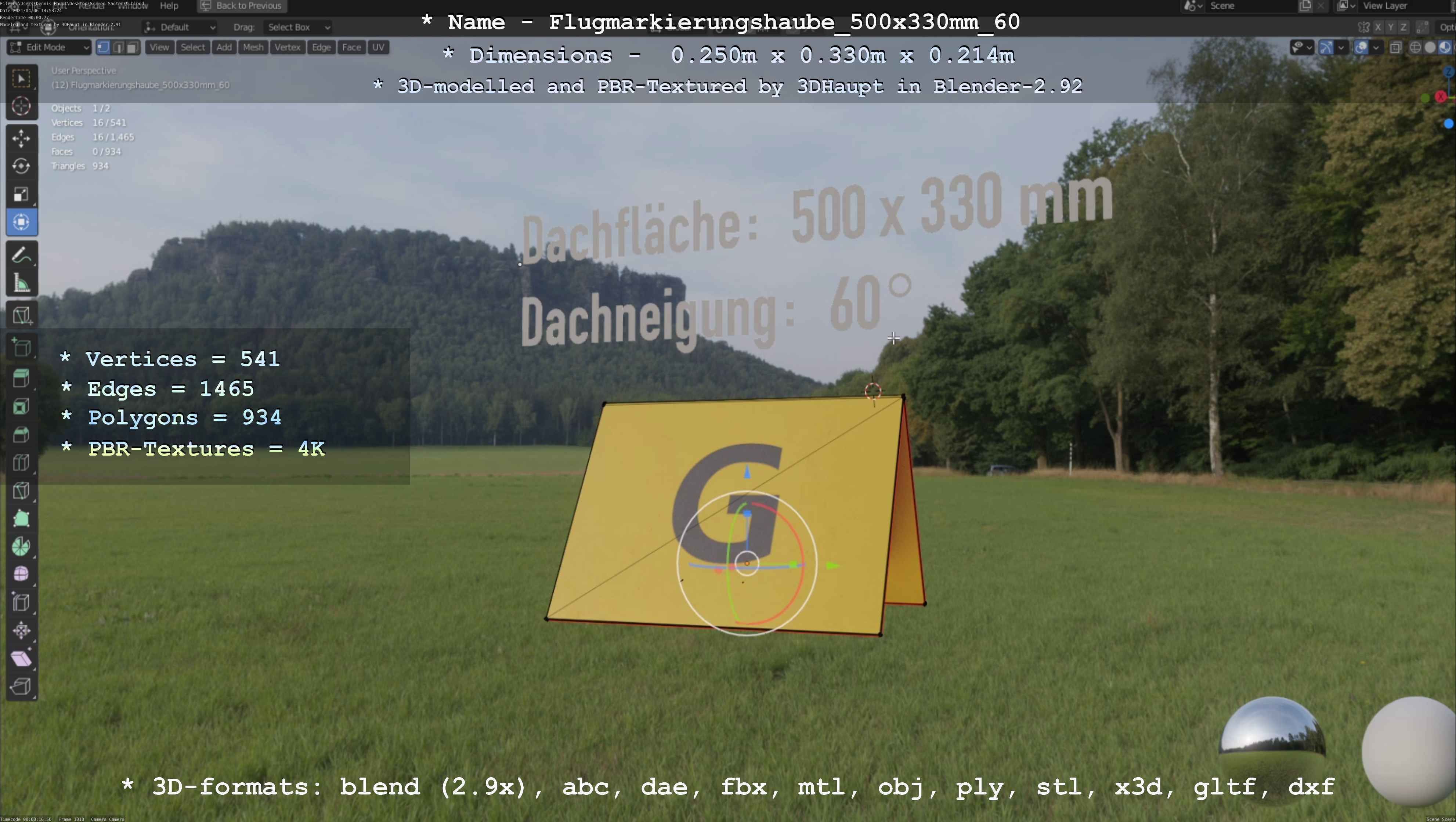Click the delete scene X icon
The height and width of the screenshot is (822, 1456).
coord(1320,6)
